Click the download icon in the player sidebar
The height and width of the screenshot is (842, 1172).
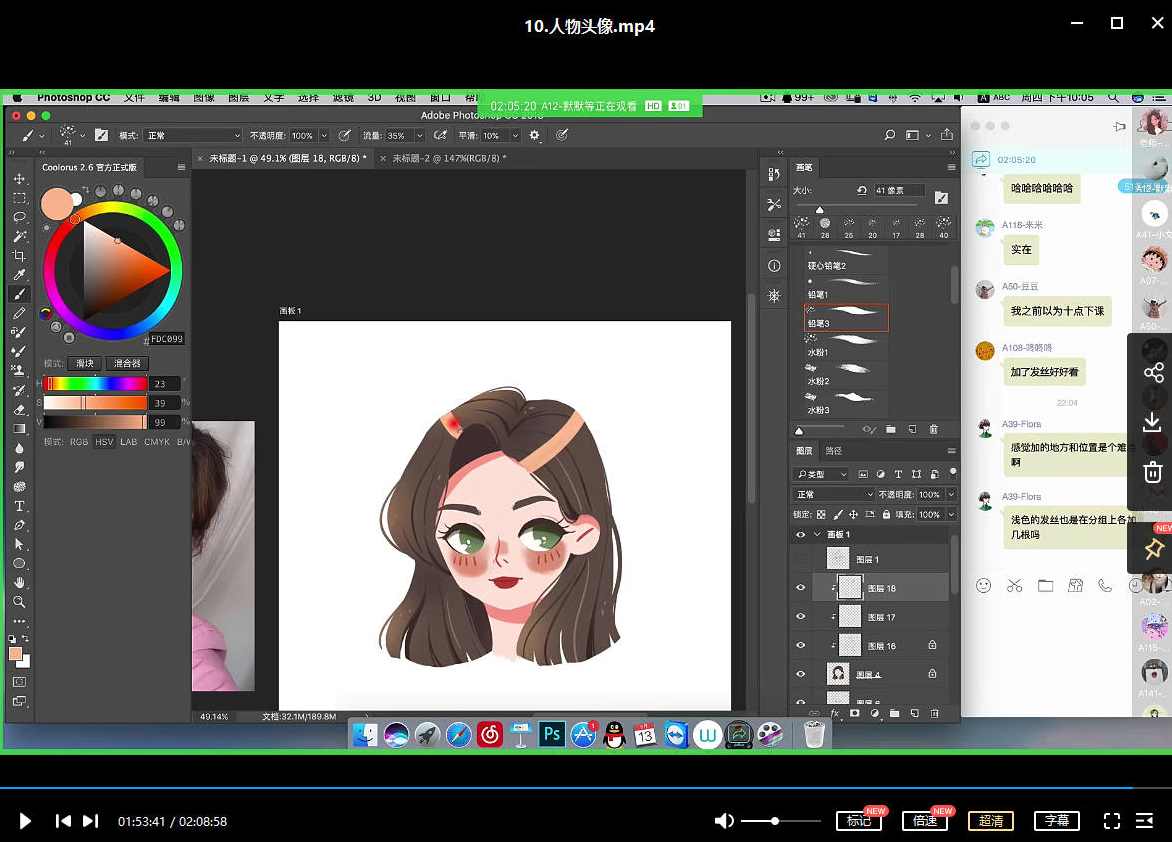click(1153, 421)
